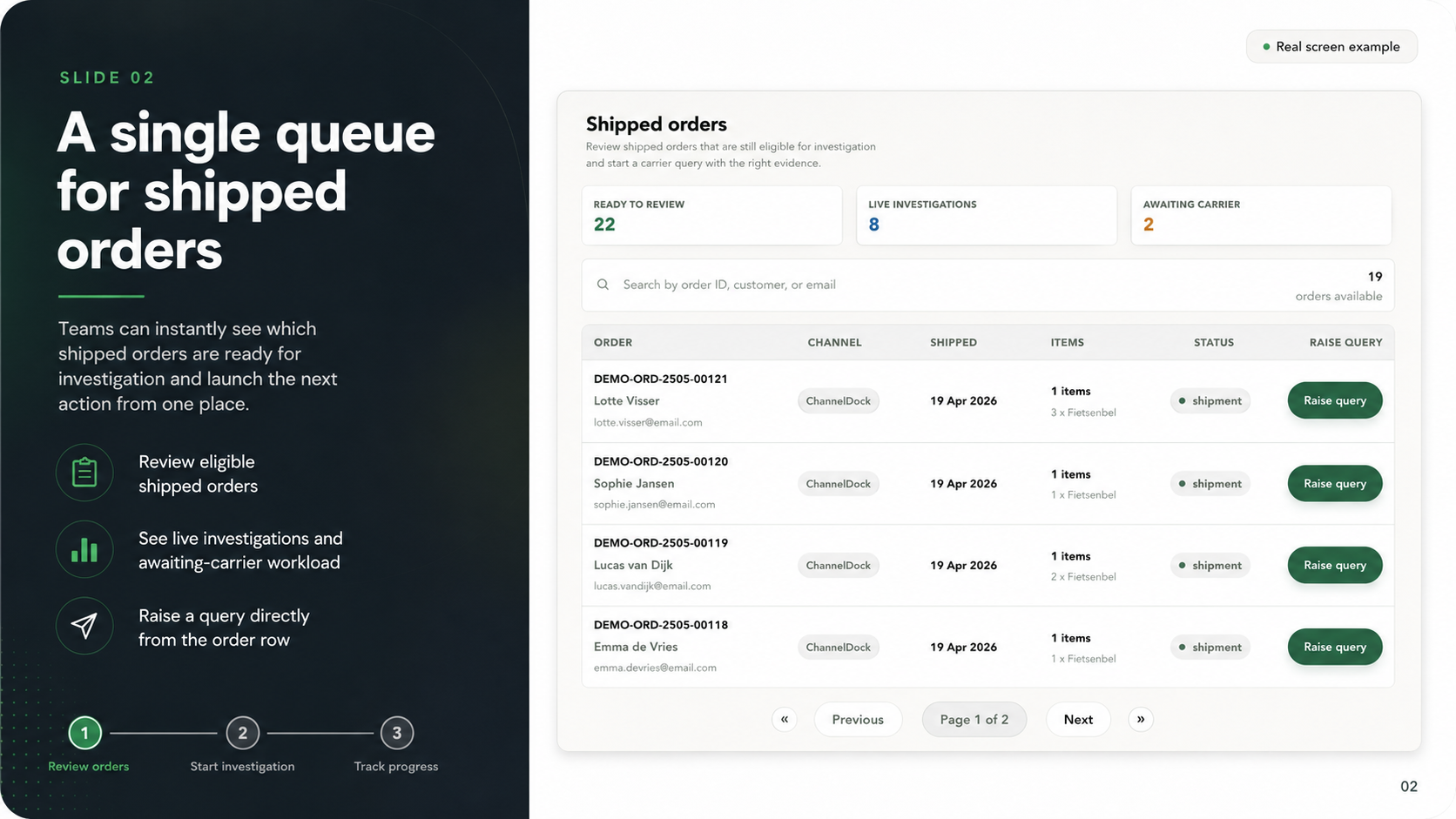
Task: Raise query for order DEMO-ORD-2505-00121
Action: point(1335,400)
